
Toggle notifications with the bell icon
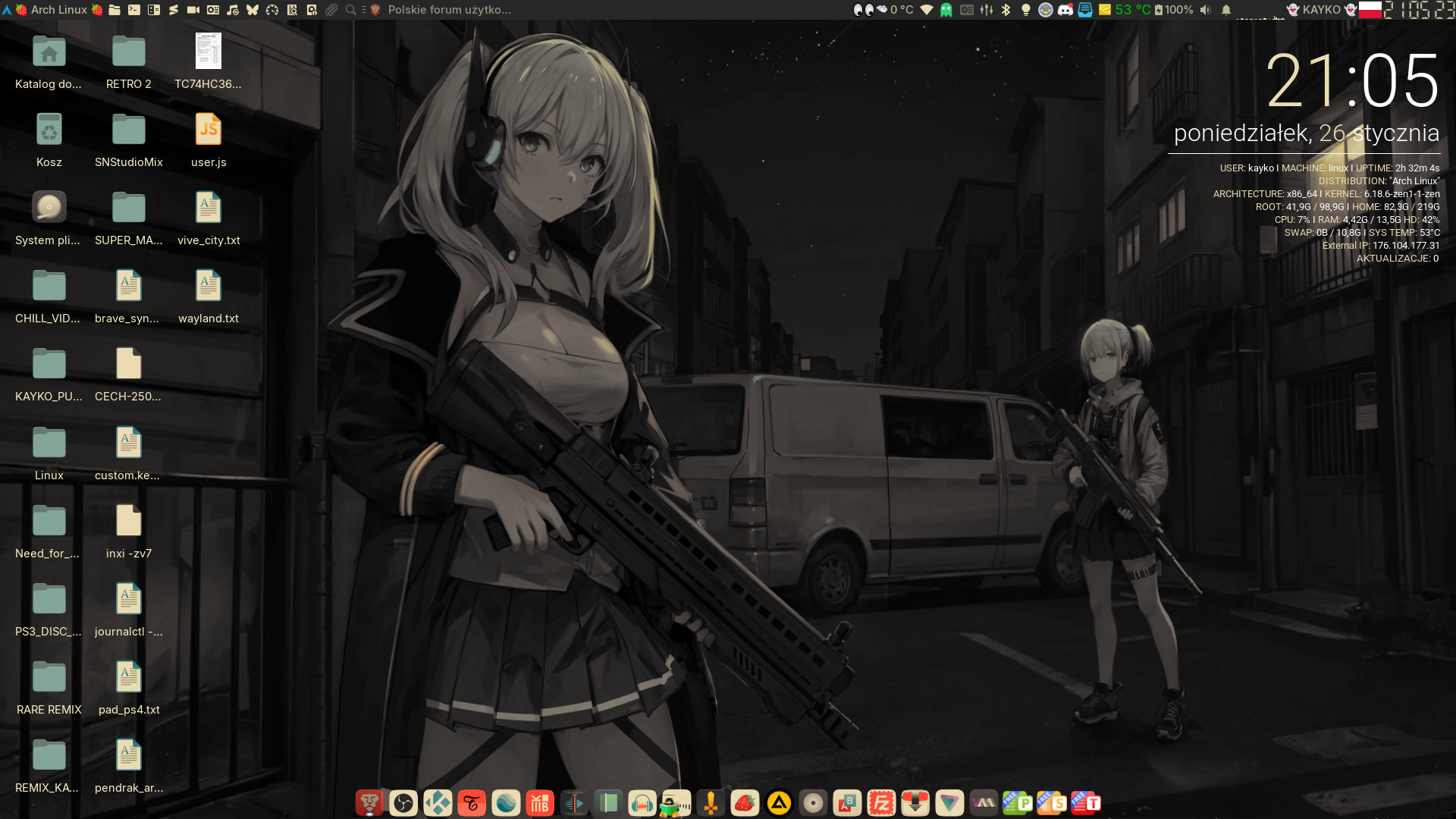1226,10
